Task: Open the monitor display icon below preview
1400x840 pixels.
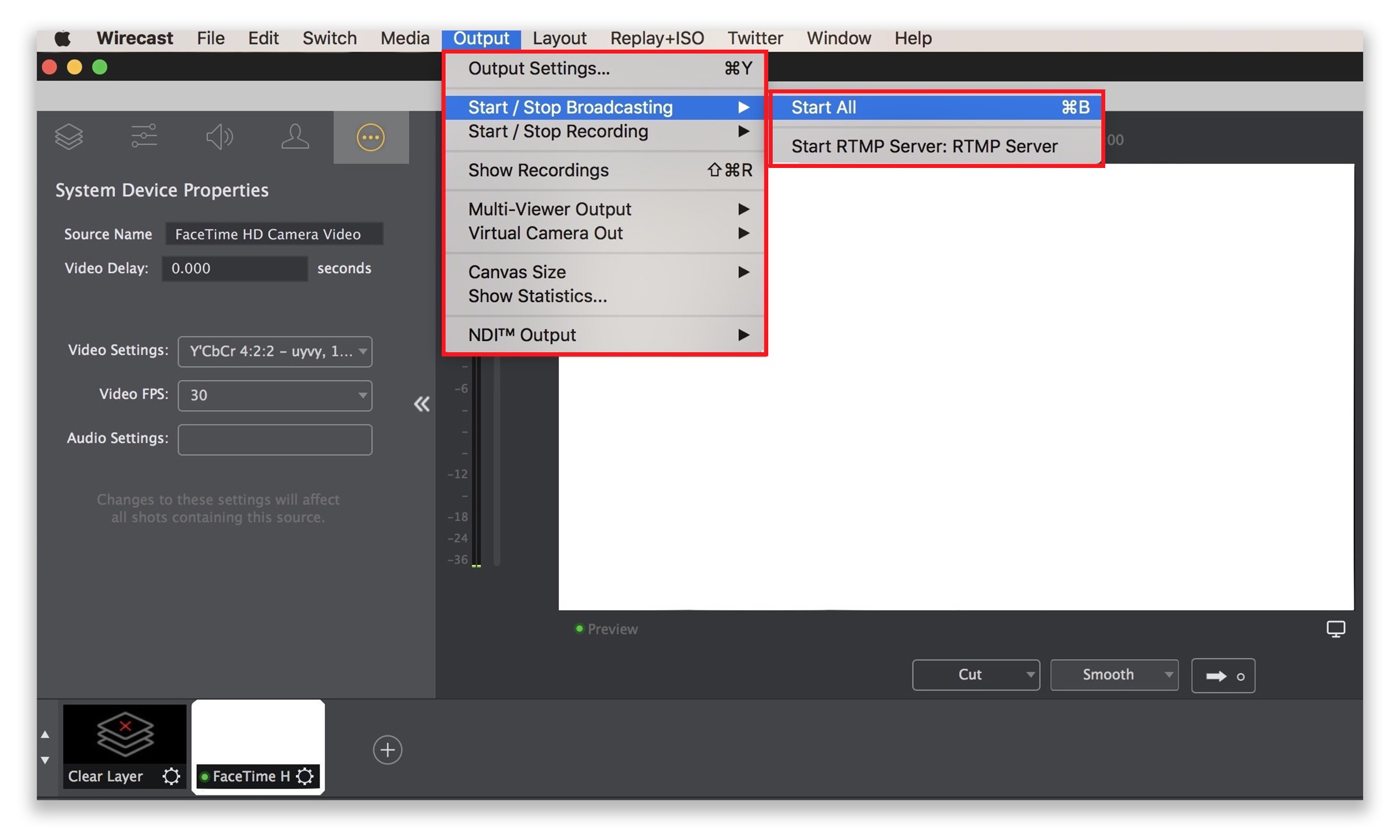Action: [1336, 628]
